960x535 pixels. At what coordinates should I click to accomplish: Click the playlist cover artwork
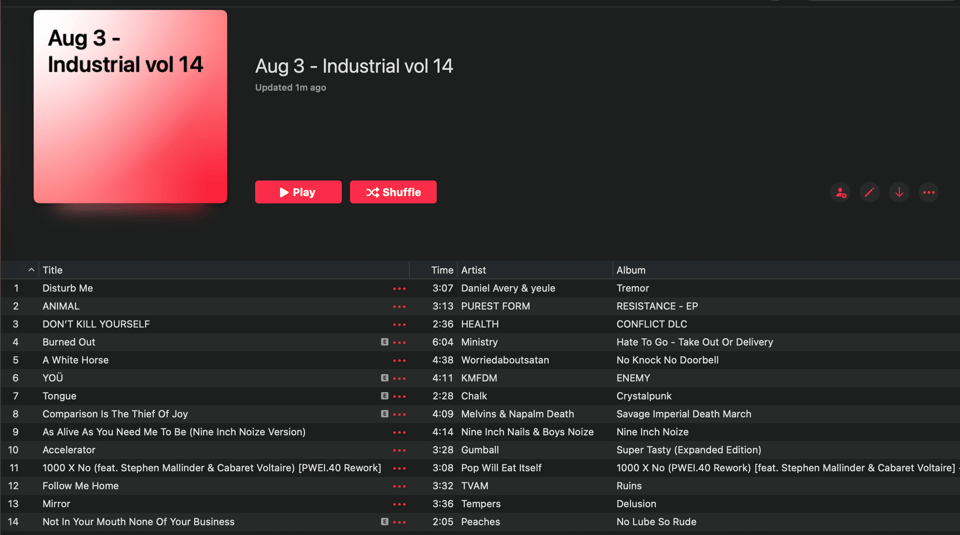(x=130, y=107)
